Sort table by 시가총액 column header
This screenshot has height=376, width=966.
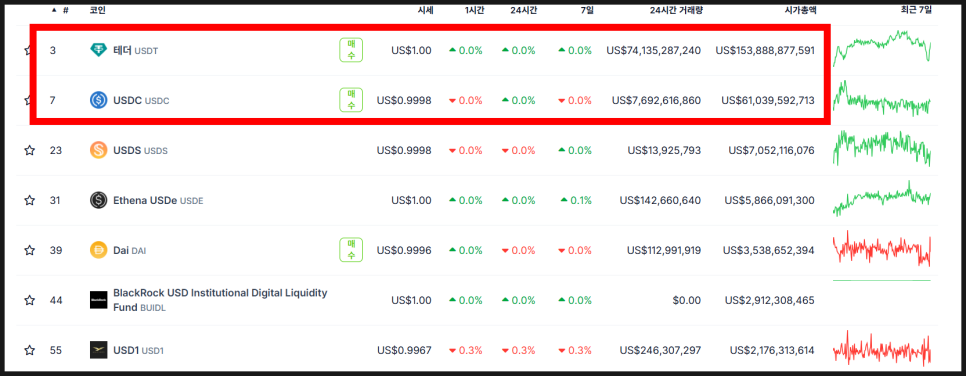[800, 10]
